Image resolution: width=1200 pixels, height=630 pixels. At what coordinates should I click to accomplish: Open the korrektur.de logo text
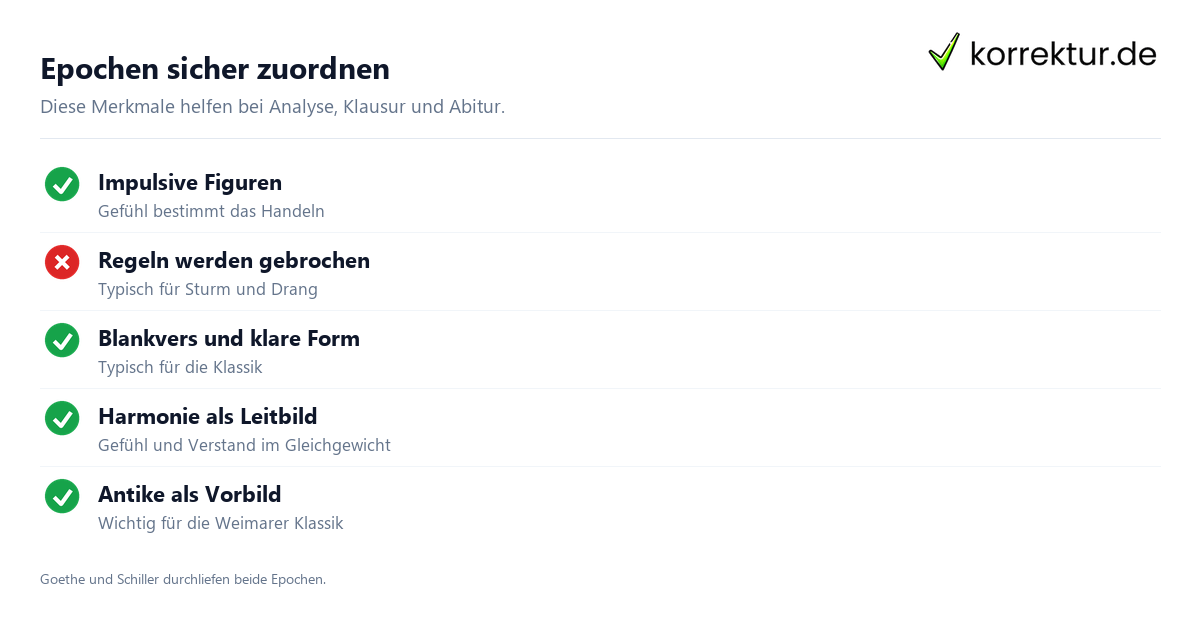pos(1063,53)
